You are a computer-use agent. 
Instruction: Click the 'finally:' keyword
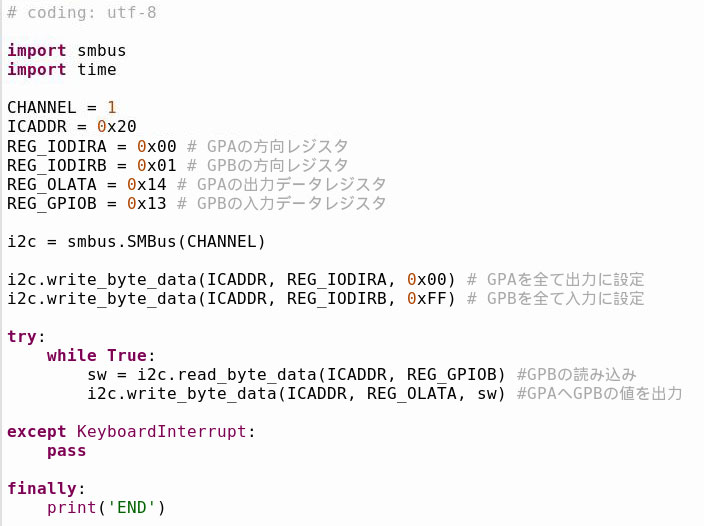pos(42,489)
